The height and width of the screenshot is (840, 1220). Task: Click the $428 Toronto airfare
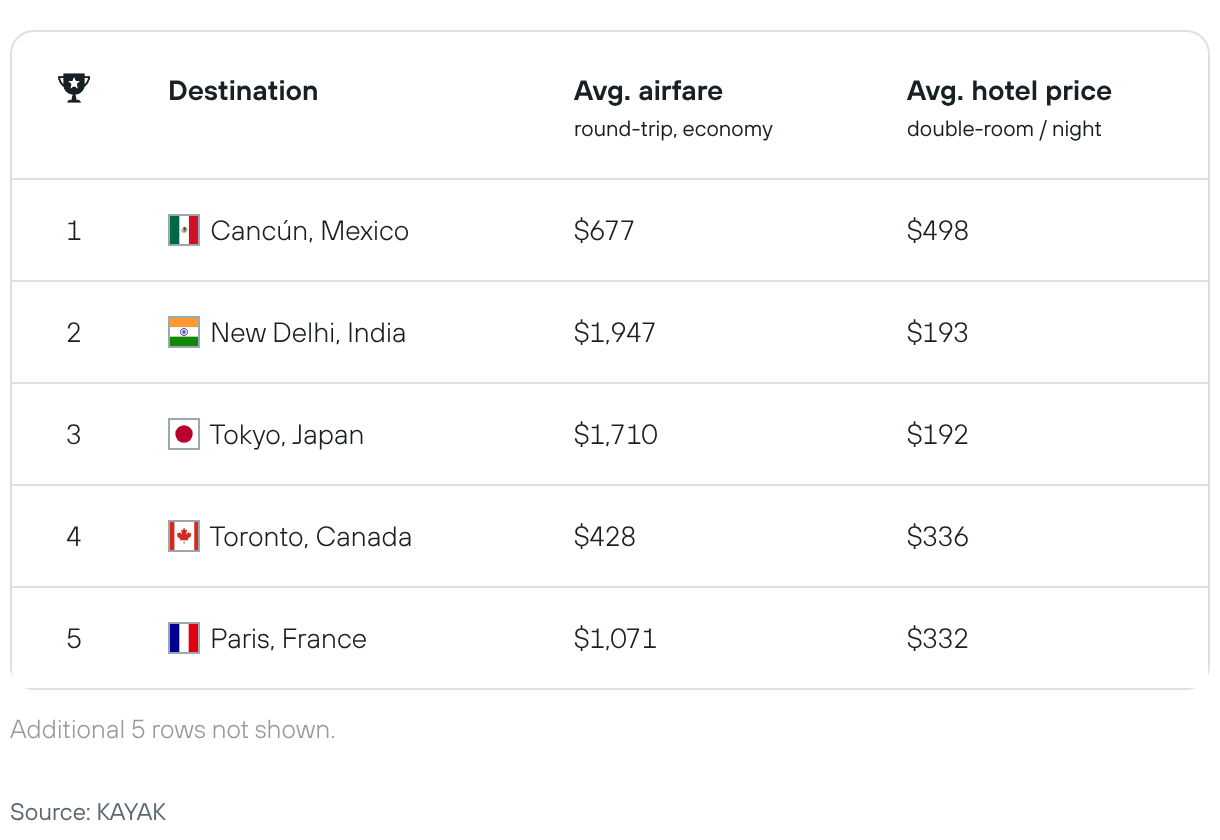point(605,537)
